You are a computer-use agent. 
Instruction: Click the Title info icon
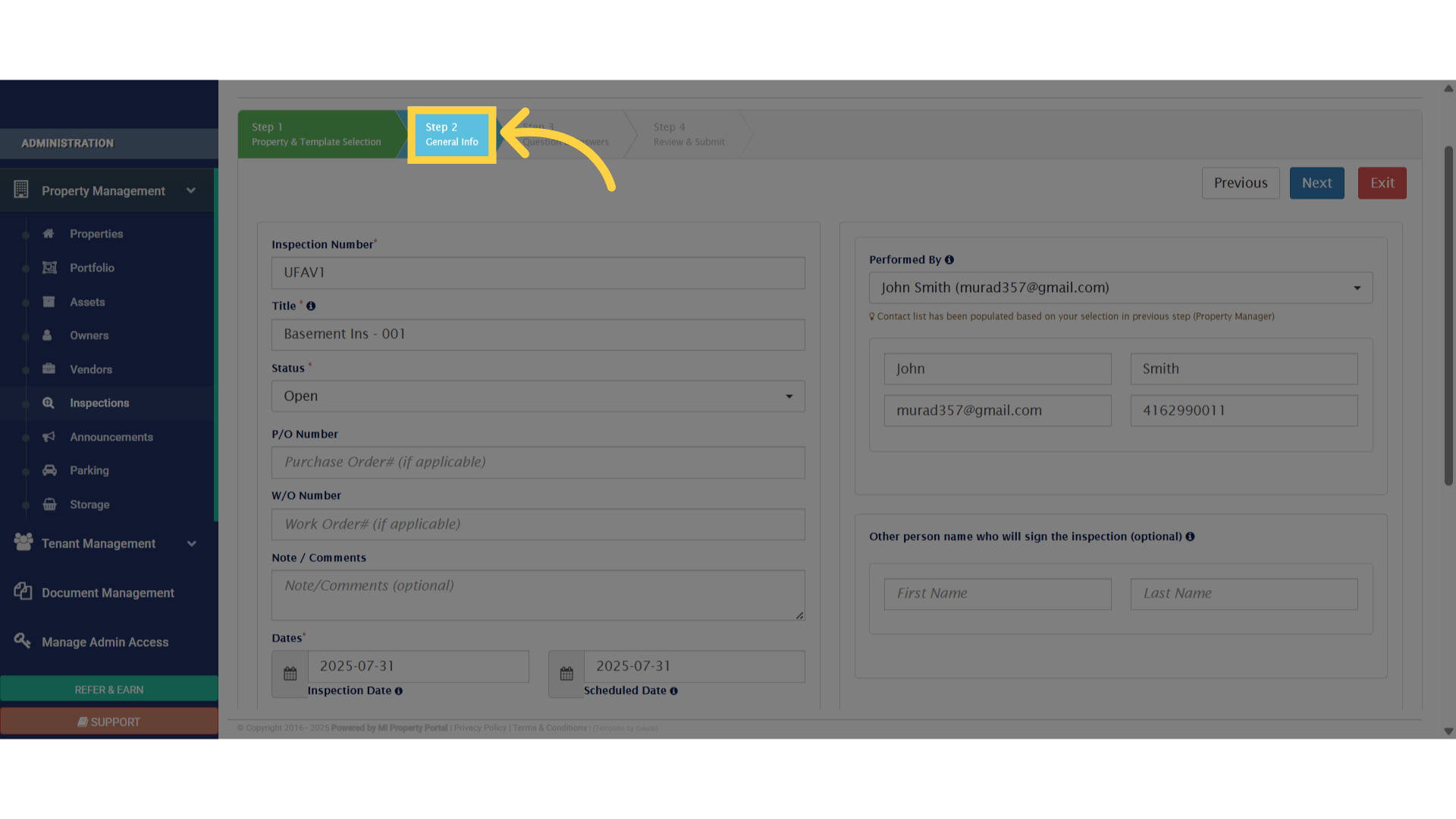pyautogui.click(x=311, y=306)
